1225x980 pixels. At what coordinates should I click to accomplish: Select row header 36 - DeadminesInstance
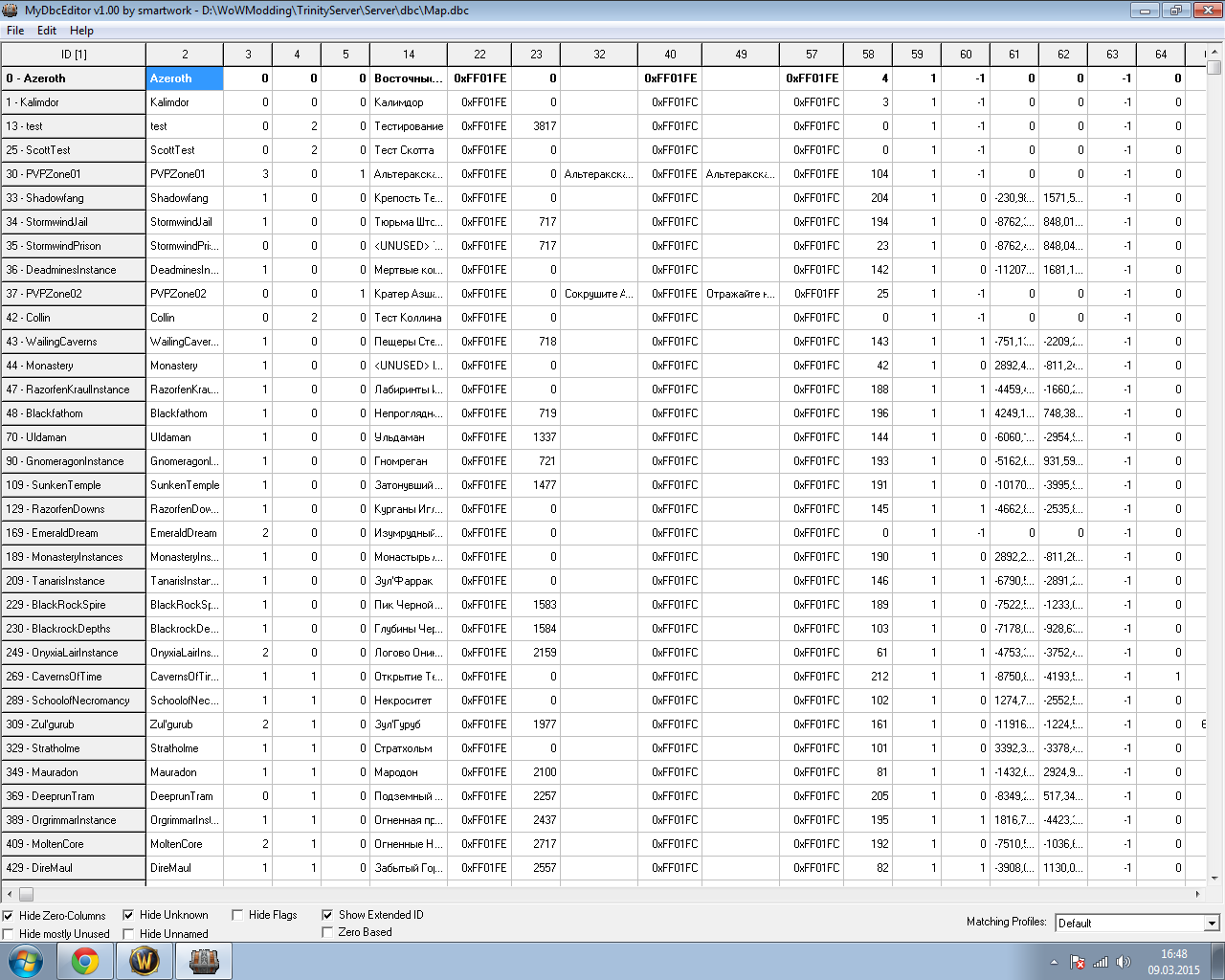(x=74, y=270)
